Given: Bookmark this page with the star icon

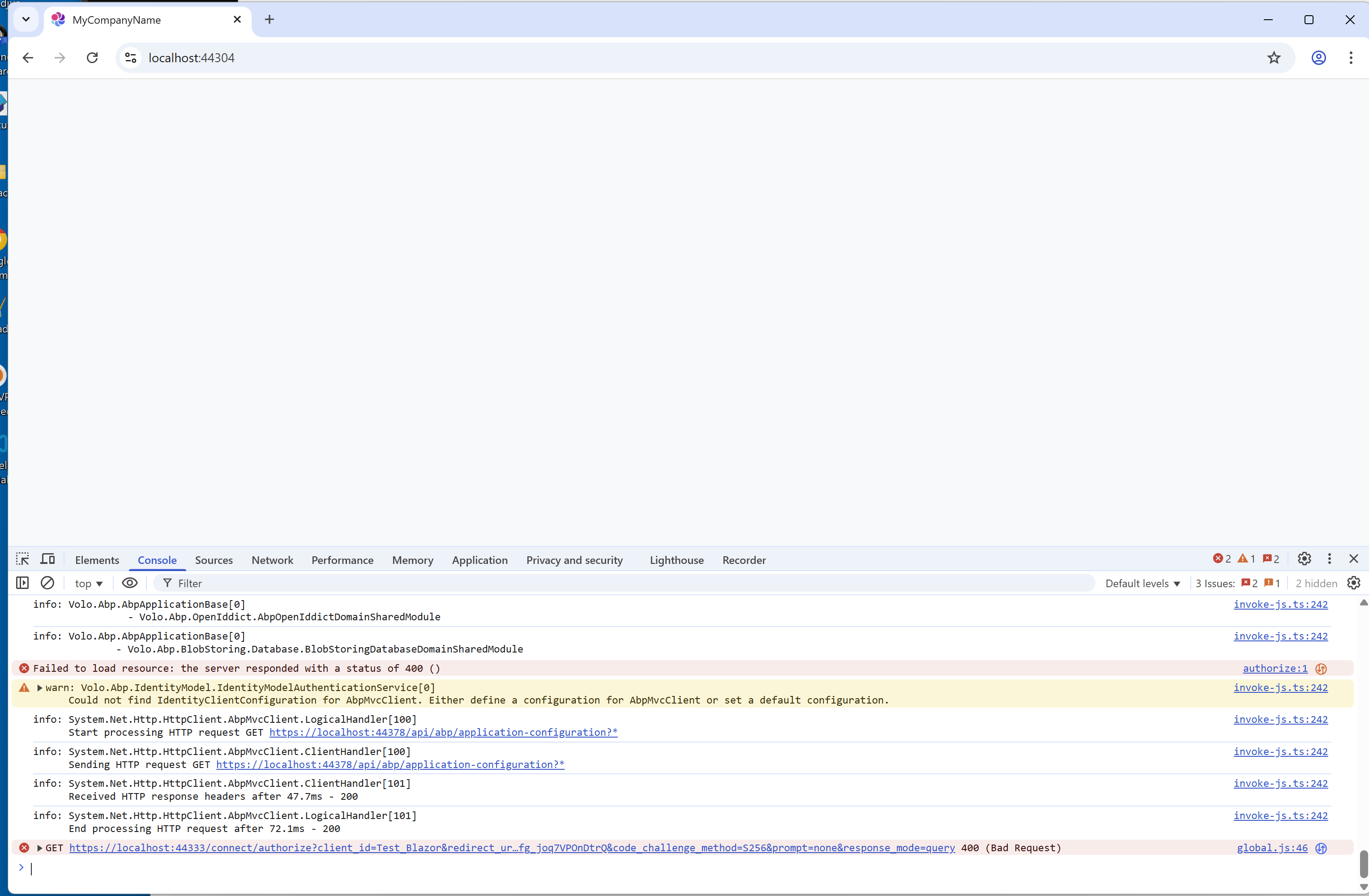Looking at the screenshot, I should pyautogui.click(x=1274, y=57).
